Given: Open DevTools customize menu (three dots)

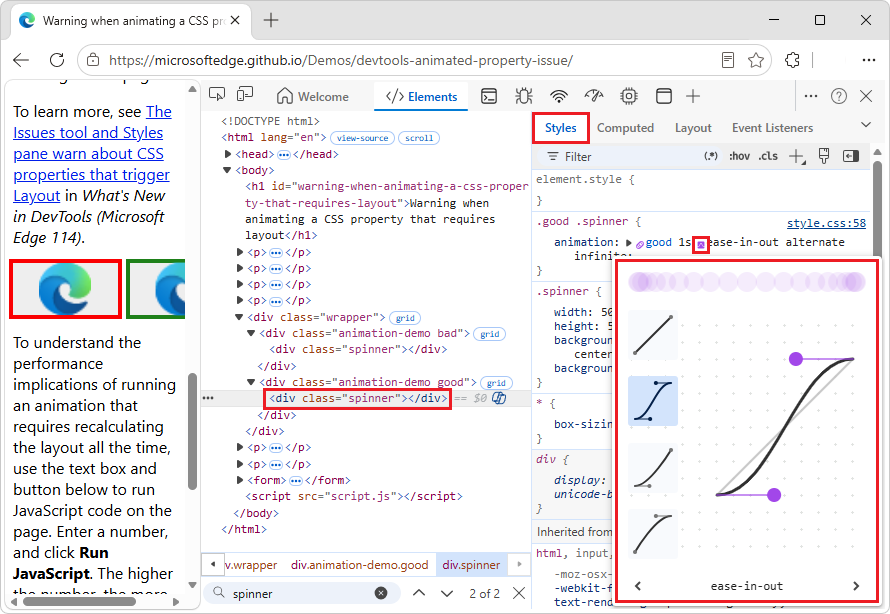Looking at the screenshot, I should coord(811,96).
